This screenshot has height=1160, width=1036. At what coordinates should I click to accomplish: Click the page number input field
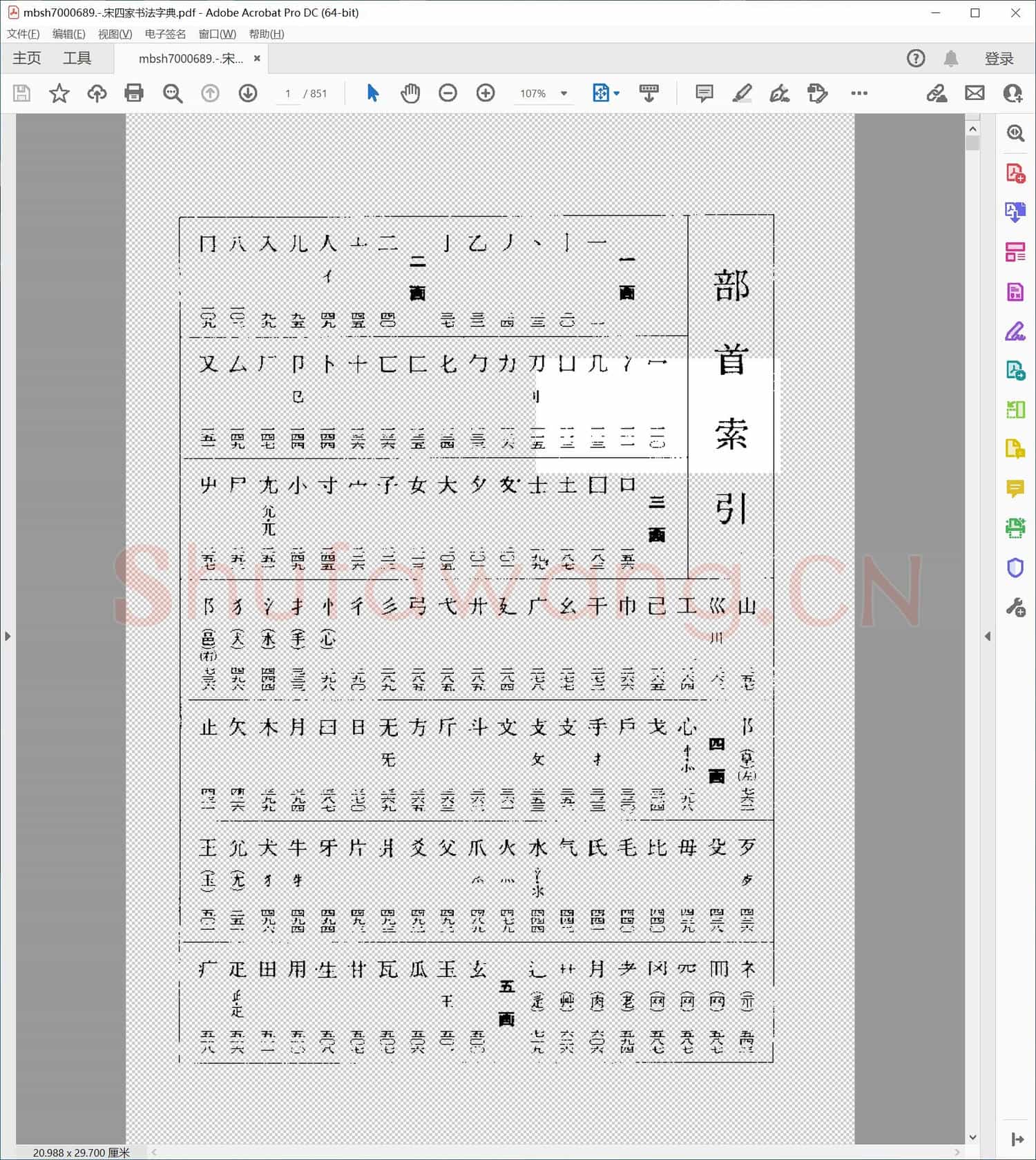click(288, 93)
